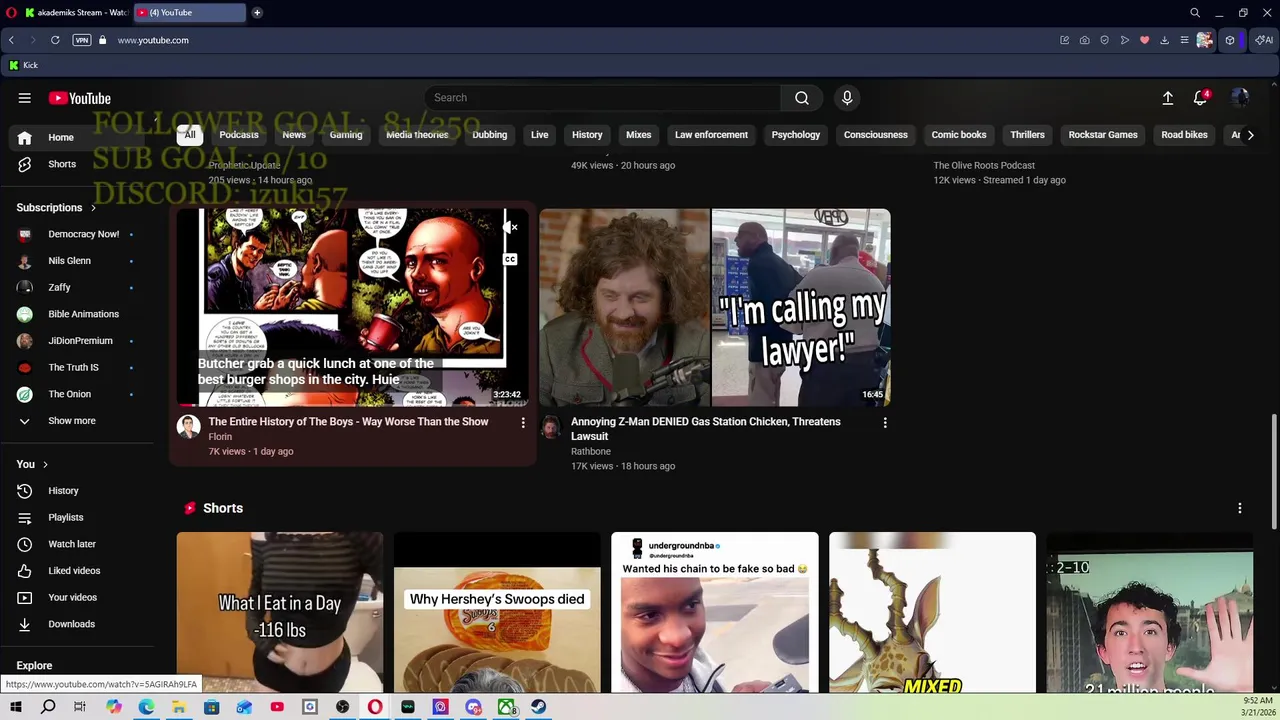Screen dimensions: 1280x720
Task: Open The Entire History of The Boys title
Action: pos(348,422)
